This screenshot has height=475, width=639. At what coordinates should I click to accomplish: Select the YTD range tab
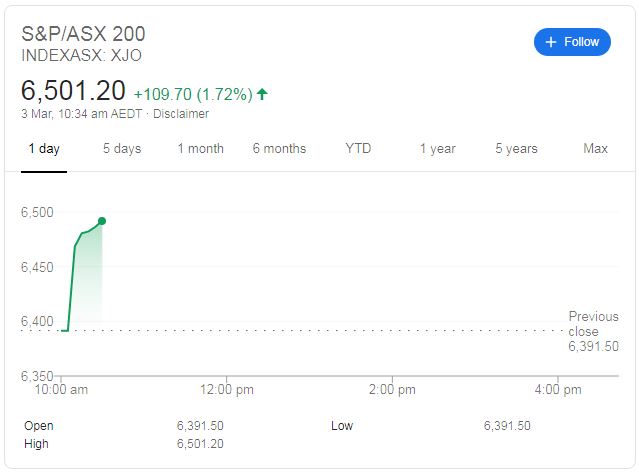(x=358, y=148)
